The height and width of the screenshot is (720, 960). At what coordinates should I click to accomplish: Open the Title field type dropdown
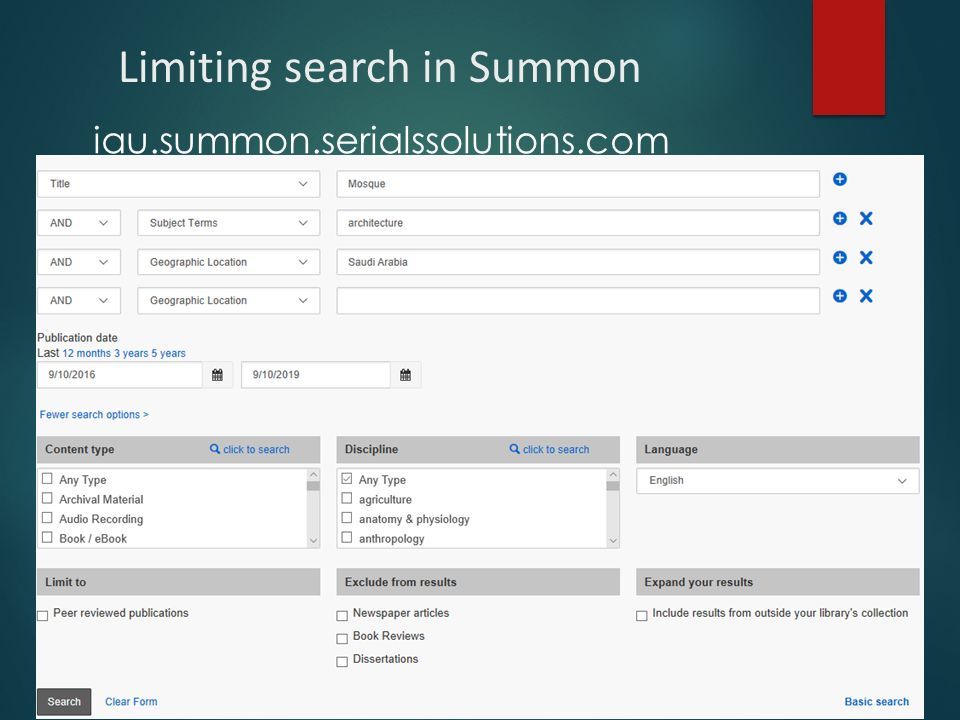179,184
